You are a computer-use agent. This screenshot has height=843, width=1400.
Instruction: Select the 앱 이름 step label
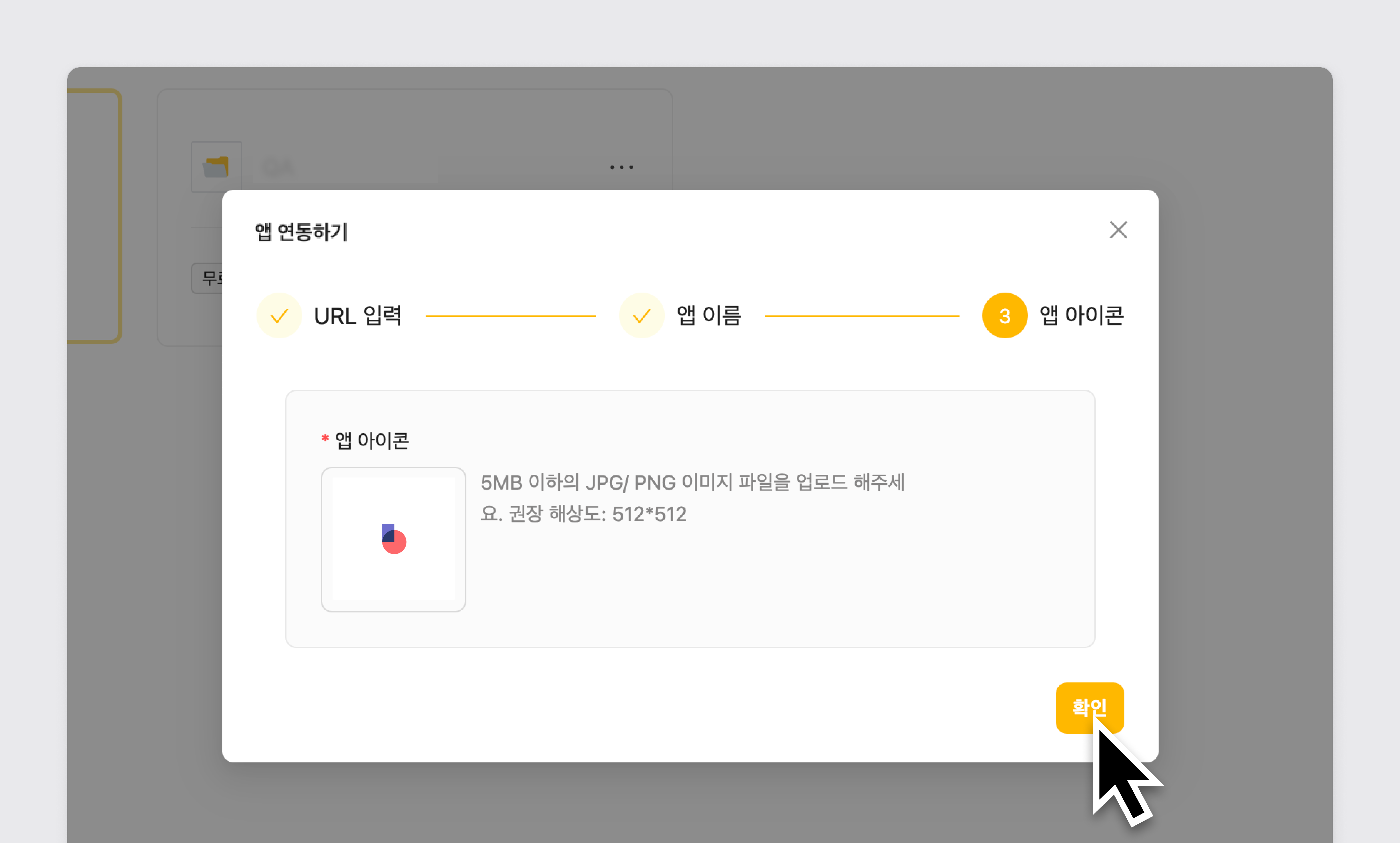pyautogui.click(x=708, y=316)
